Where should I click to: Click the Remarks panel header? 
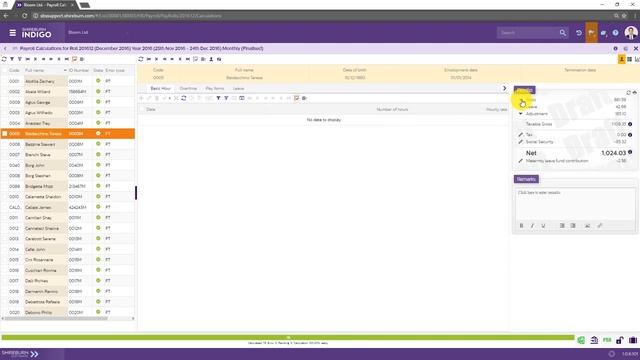click(526, 179)
